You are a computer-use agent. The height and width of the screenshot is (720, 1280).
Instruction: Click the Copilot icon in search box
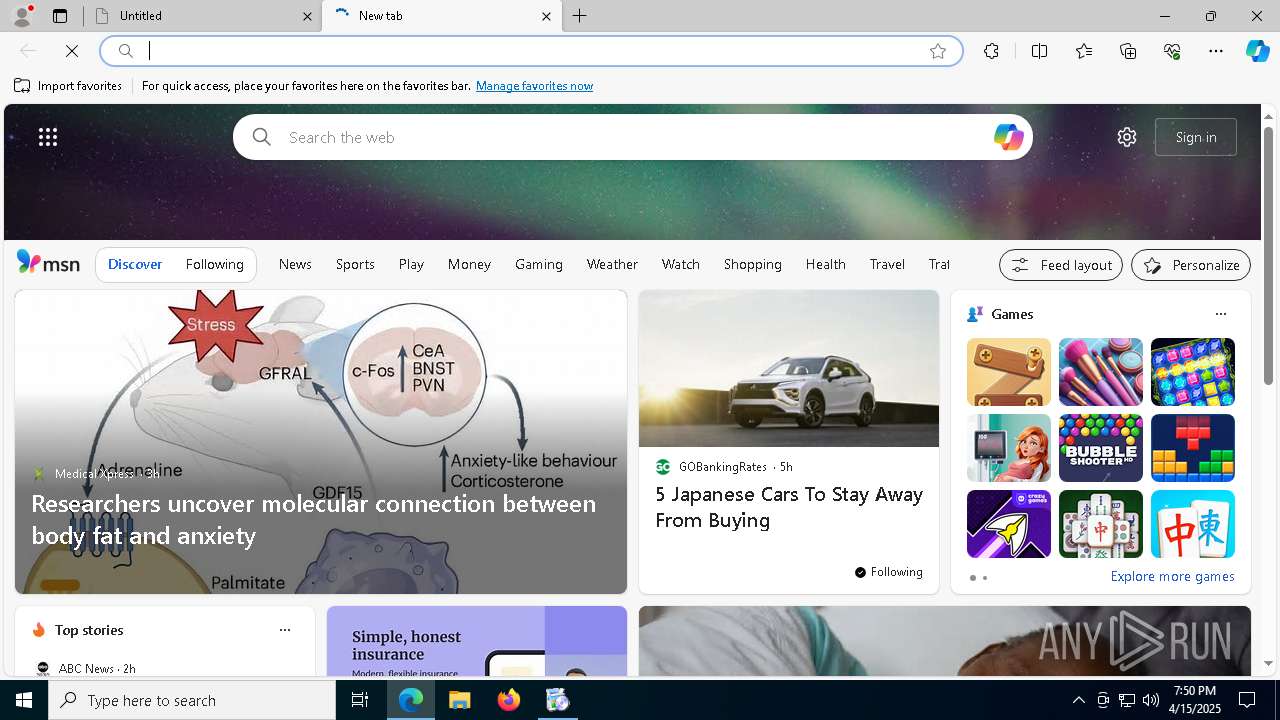(x=1008, y=137)
